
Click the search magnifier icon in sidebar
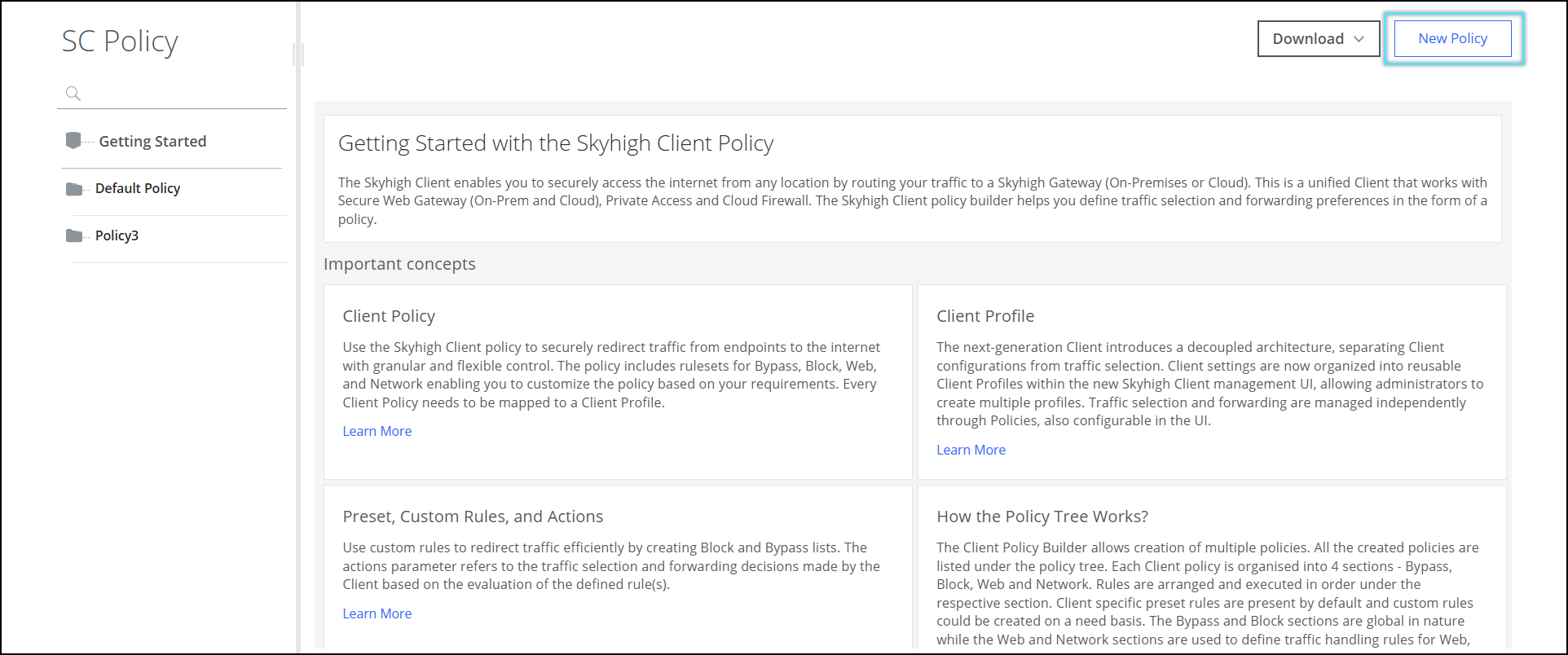coord(73,94)
